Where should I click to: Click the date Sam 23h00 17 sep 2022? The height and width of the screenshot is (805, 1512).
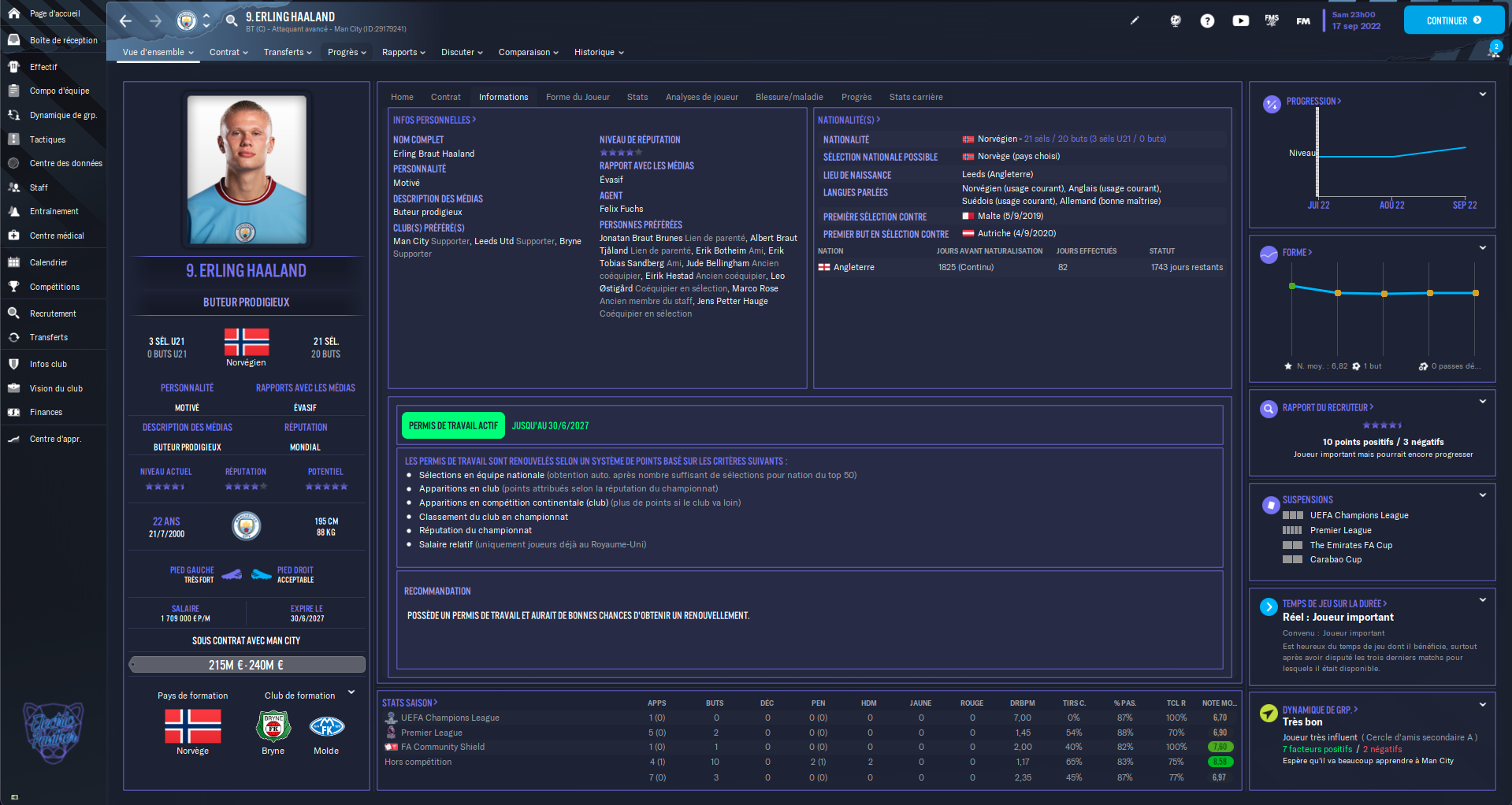coord(1356,20)
